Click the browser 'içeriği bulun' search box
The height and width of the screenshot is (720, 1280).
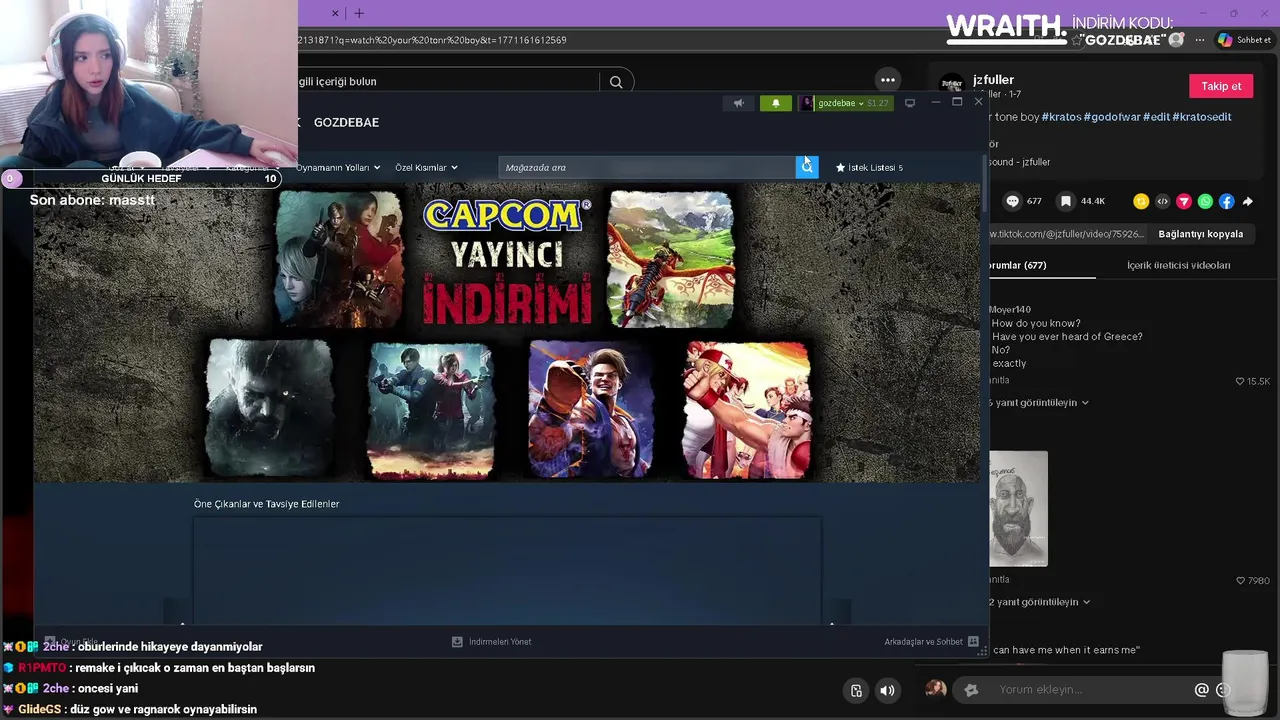tap(448, 82)
